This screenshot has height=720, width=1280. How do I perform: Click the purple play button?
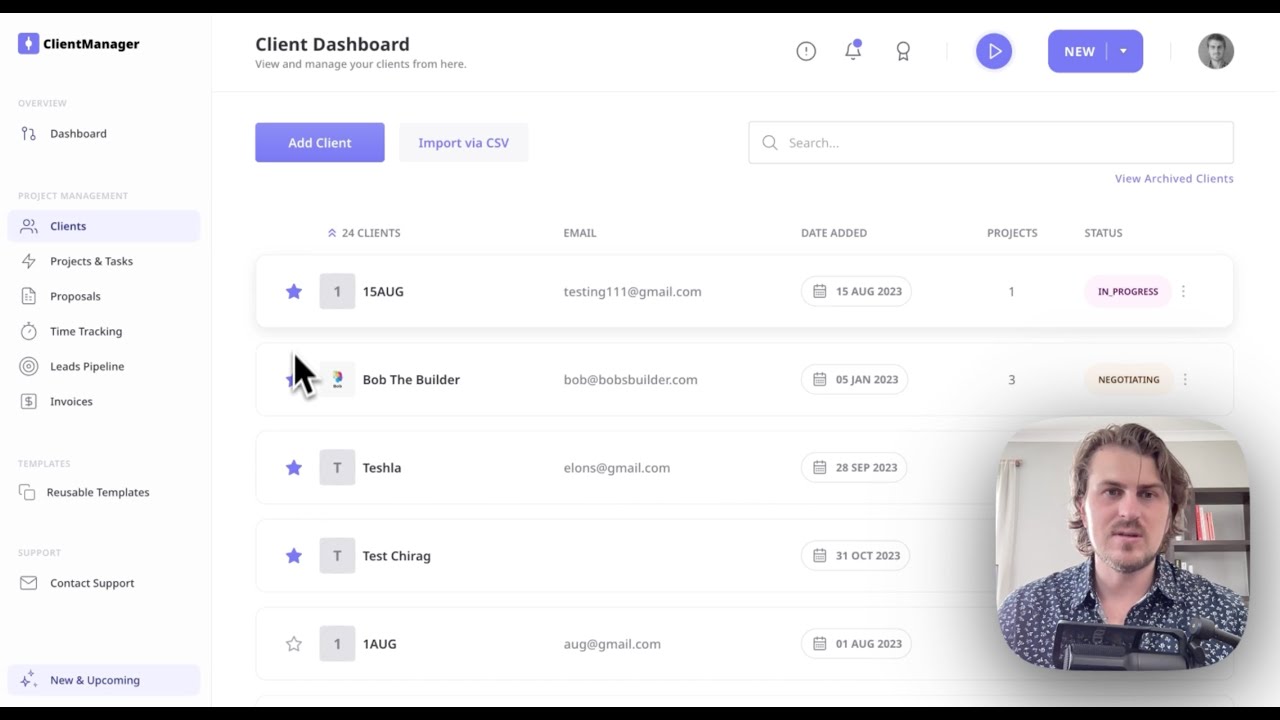coord(994,51)
